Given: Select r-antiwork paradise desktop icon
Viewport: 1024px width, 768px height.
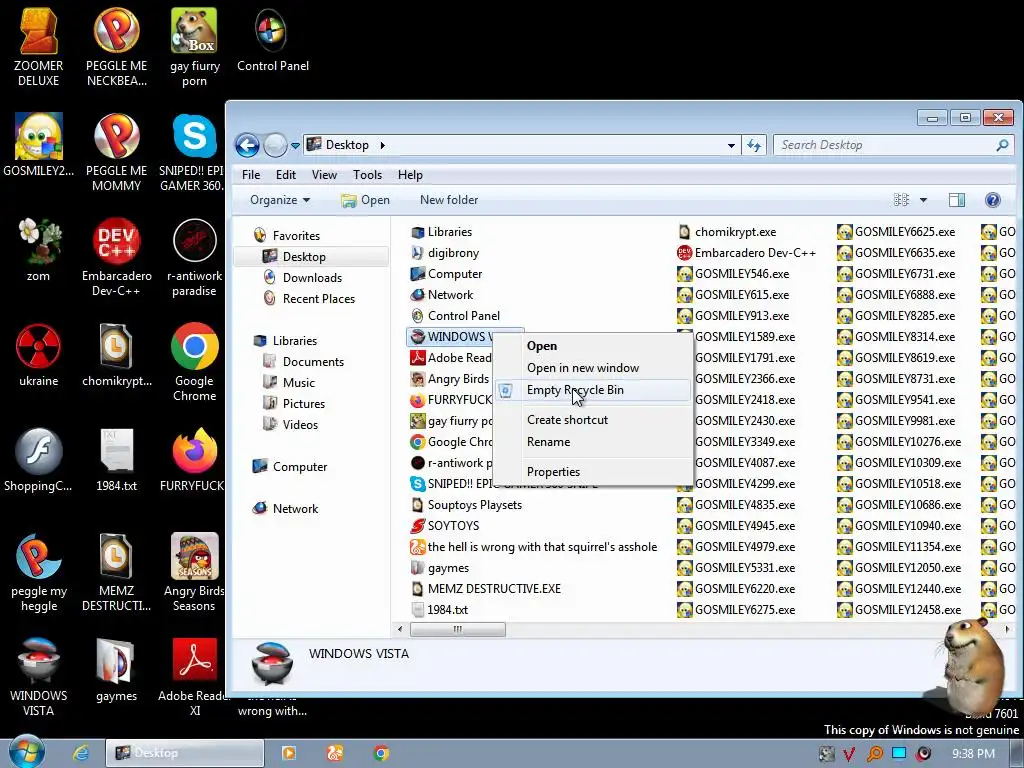Looking at the screenshot, I should click(x=194, y=256).
